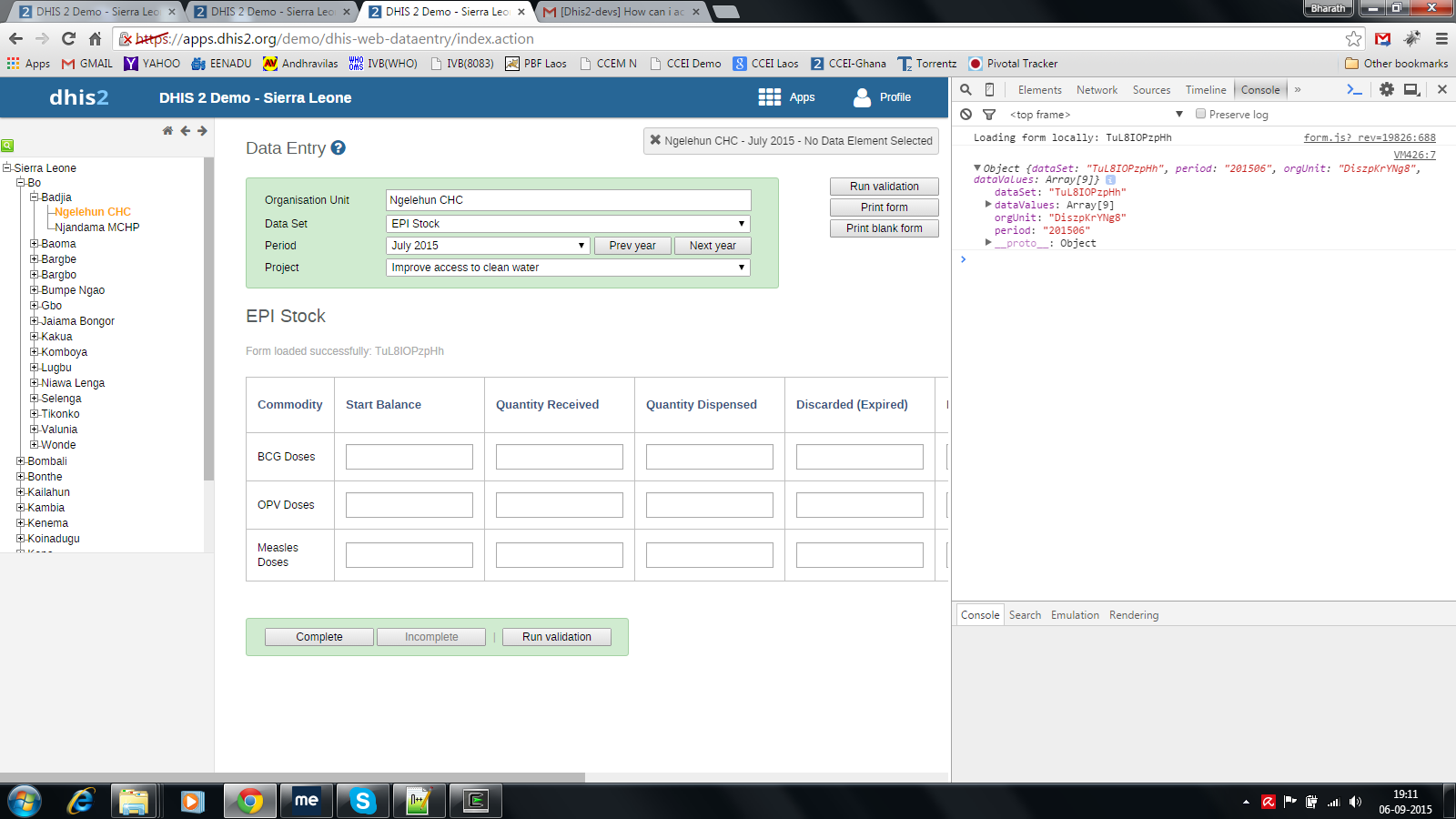
Task: Switch to the Elements tab in DevTools
Action: pos(1039,90)
